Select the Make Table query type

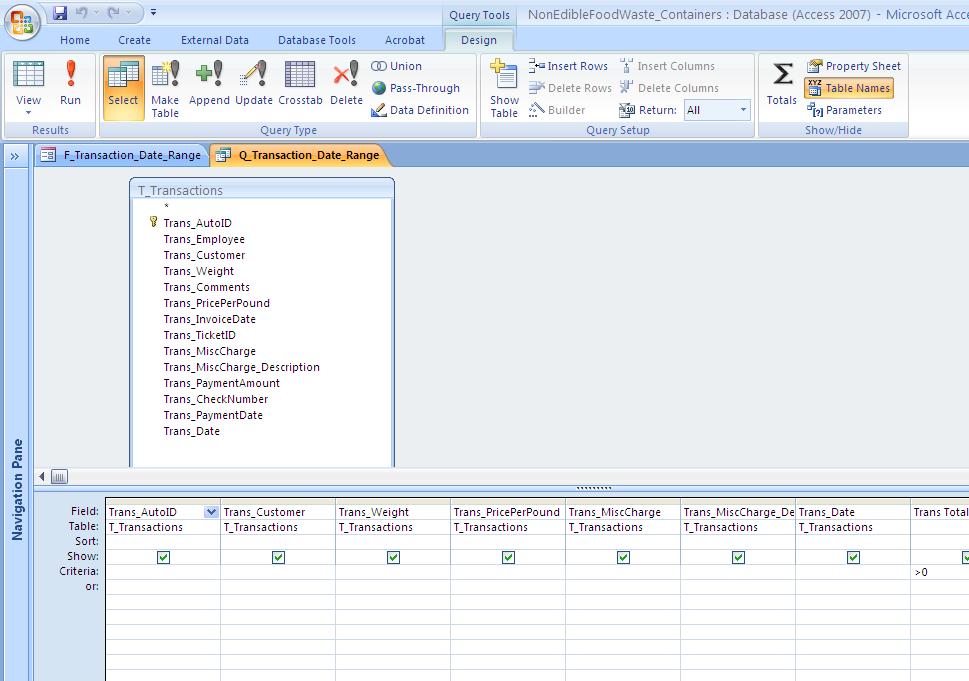pyautogui.click(x=165, y=87)
